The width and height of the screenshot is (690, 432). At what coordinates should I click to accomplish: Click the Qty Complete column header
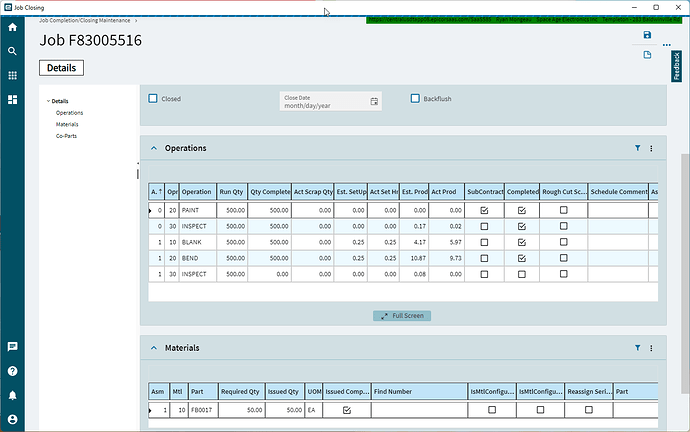click(x=269, y=192)
